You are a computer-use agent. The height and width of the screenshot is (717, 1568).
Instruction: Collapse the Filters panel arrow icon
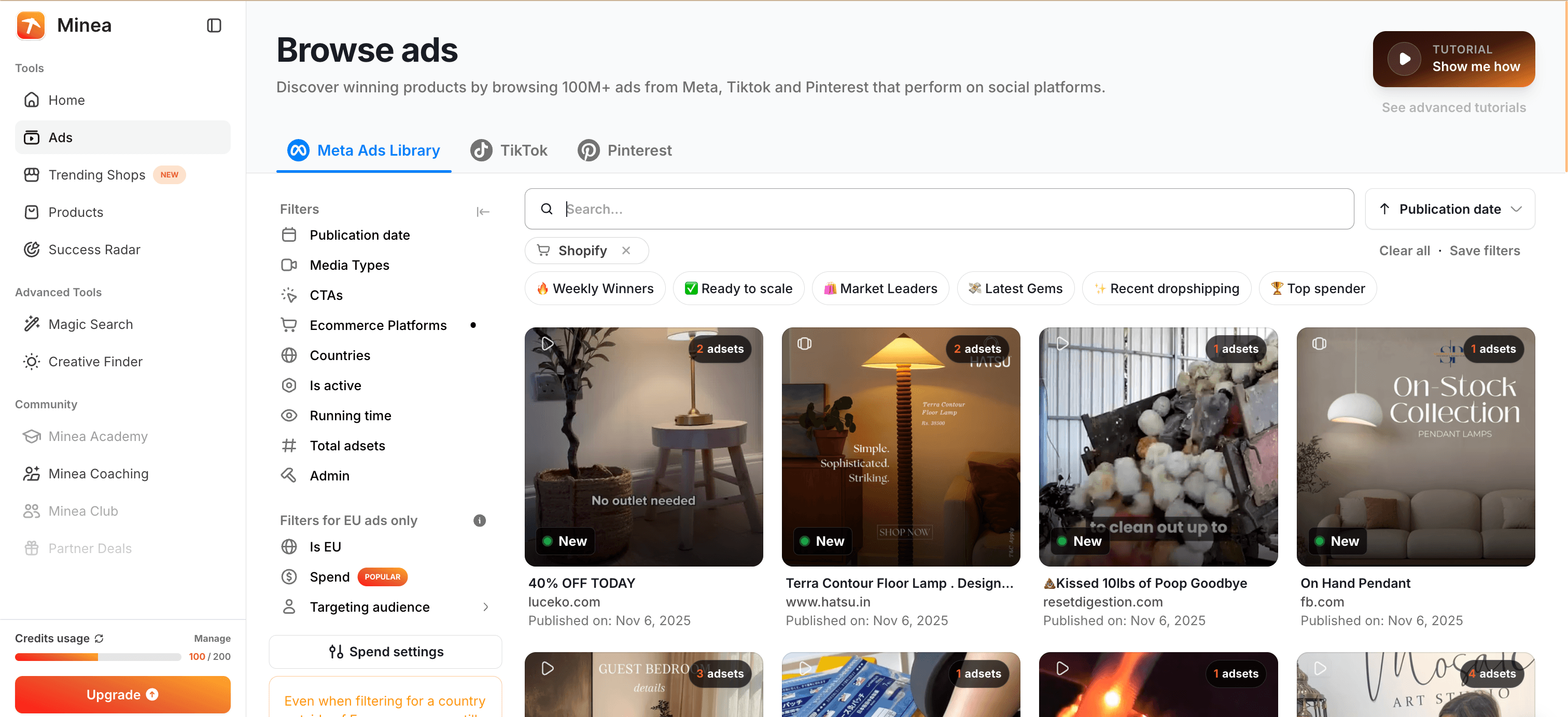[483, 211]
